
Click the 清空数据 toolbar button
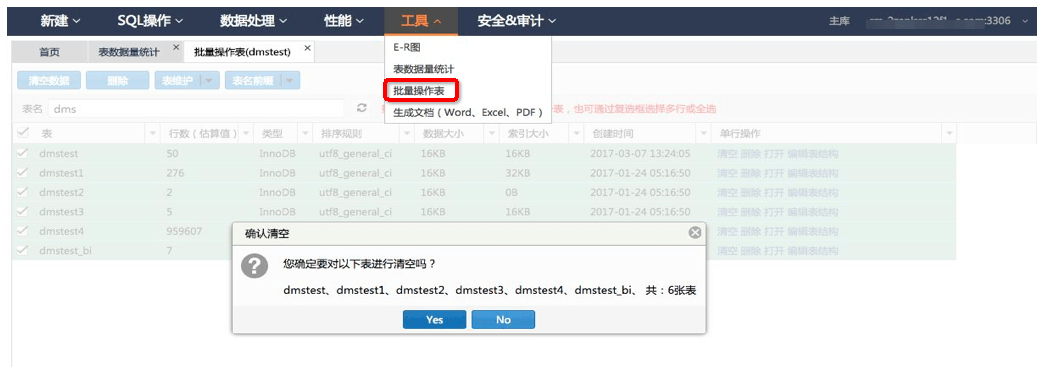(x=49, y=81)
